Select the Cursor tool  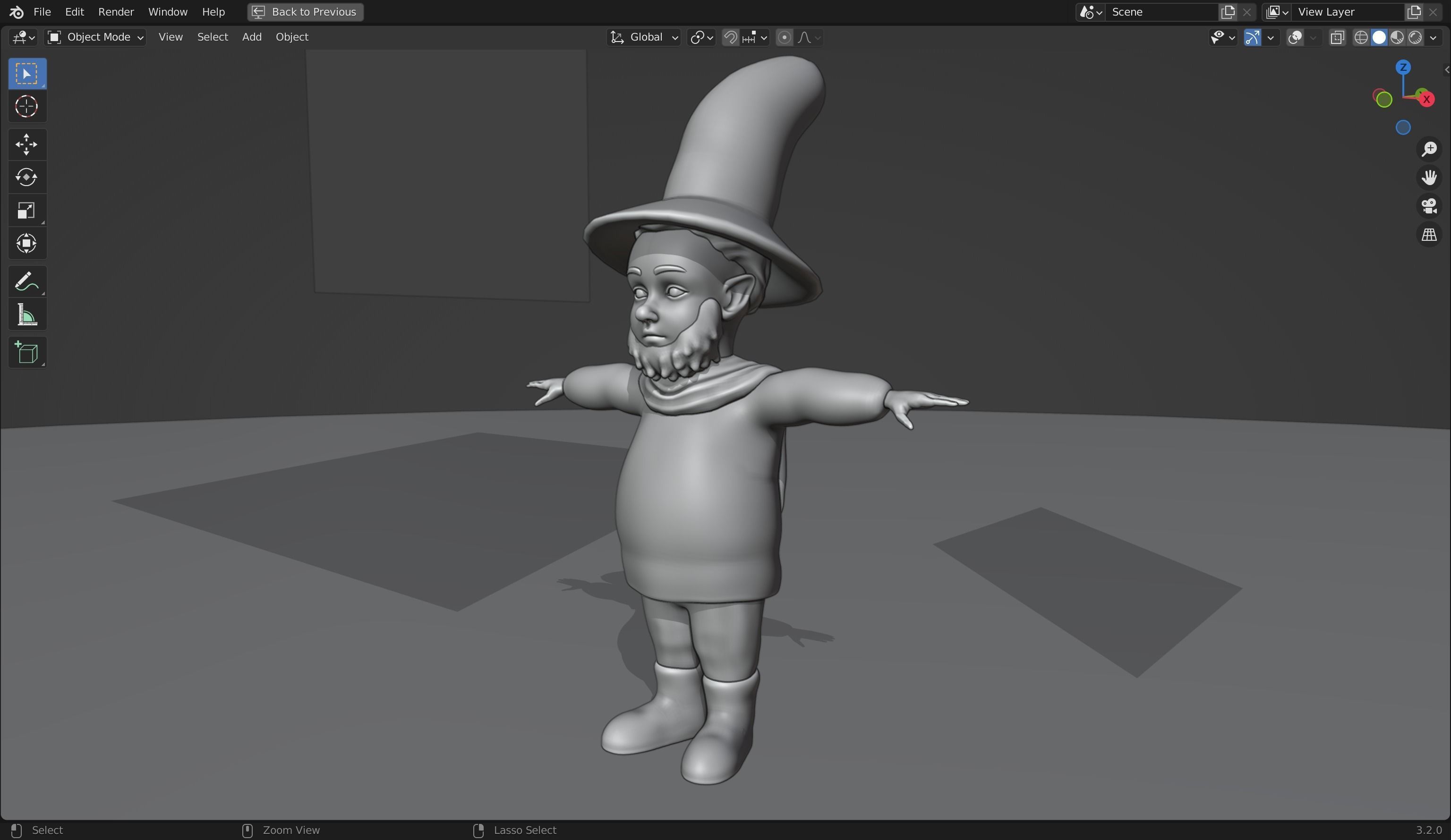point(26,107)
